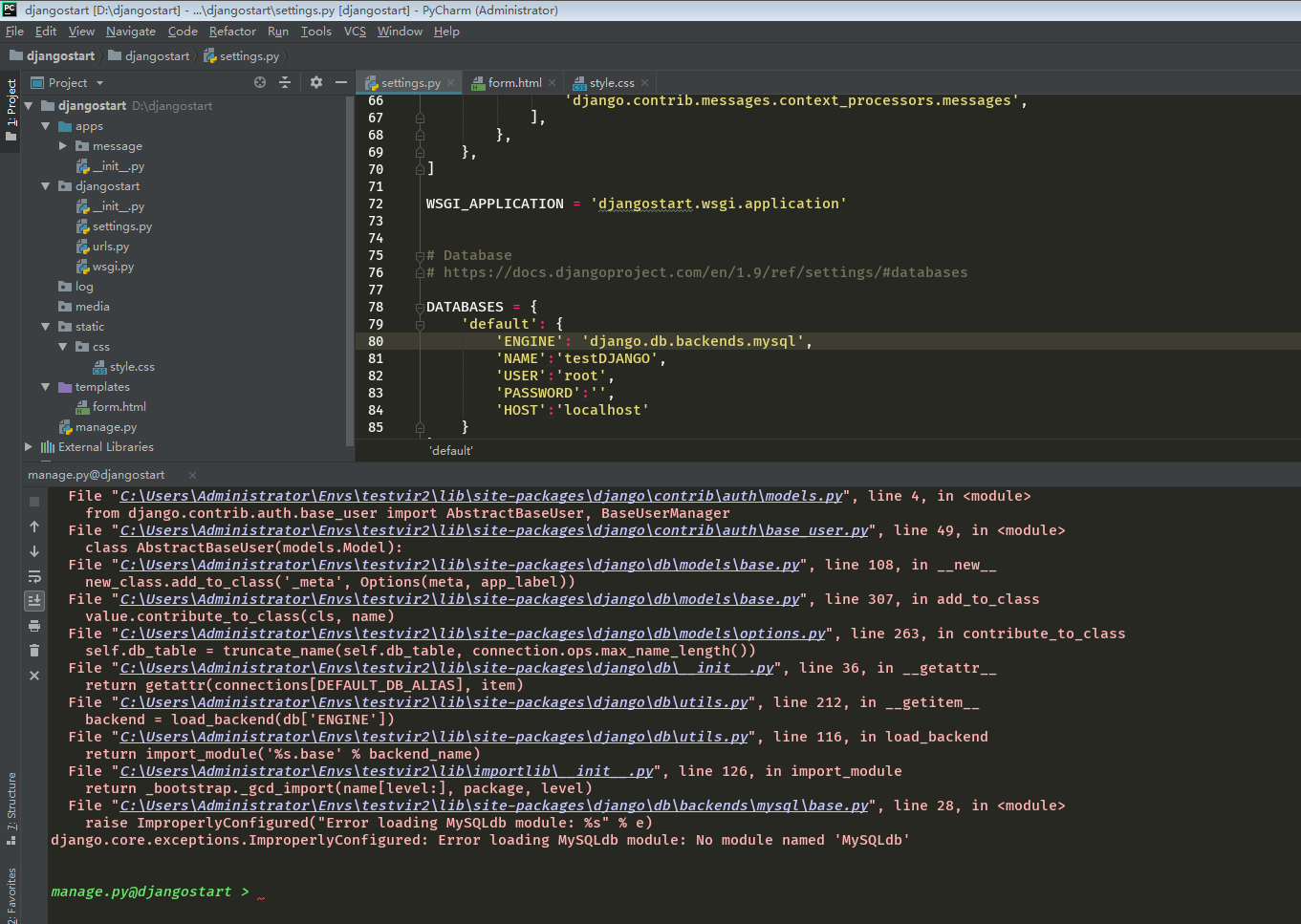Collapse the css folder
Screen dimensions: 1301x924
pos(63,347)
